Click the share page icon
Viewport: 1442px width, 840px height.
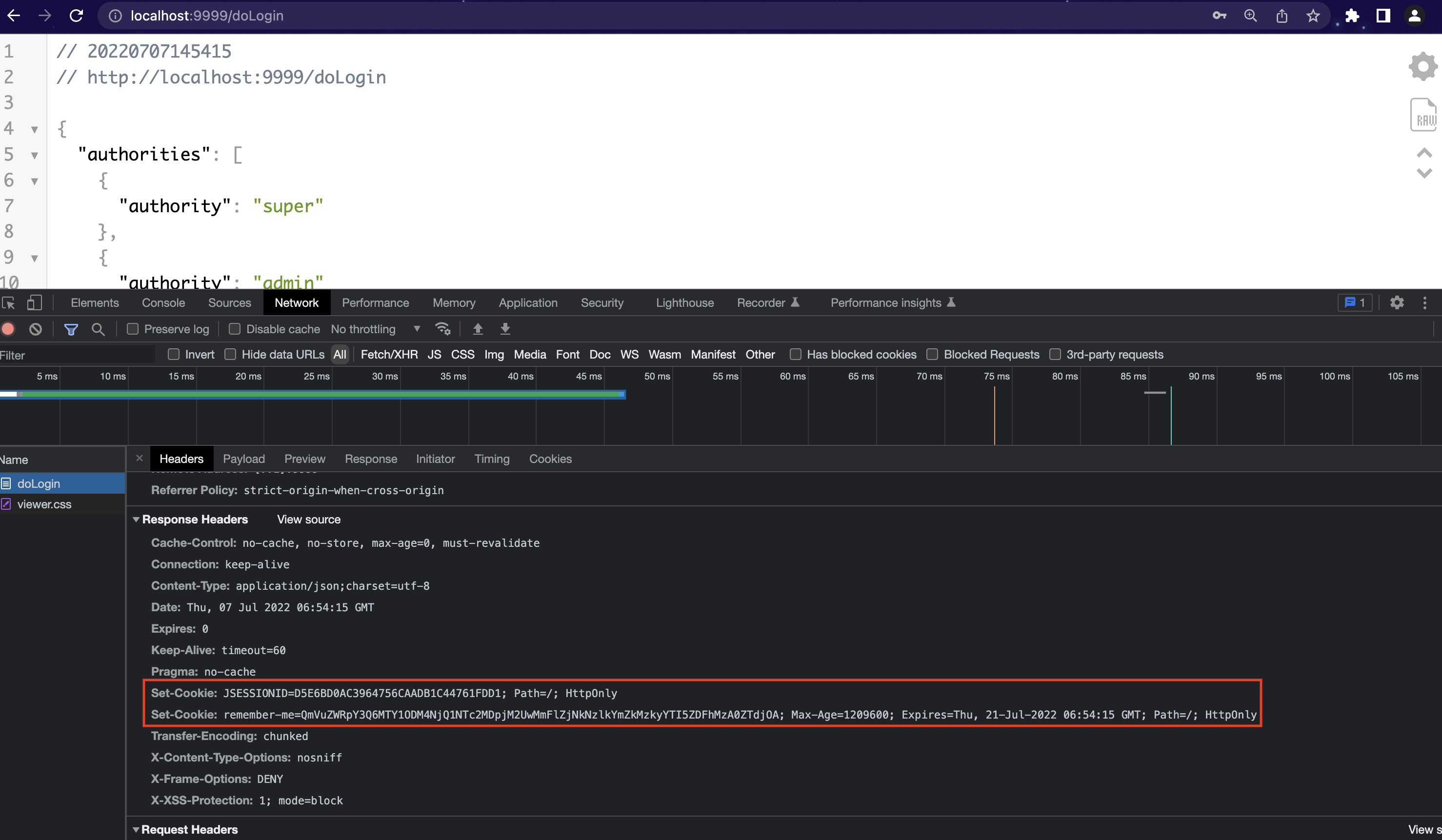pos(1282,16)
